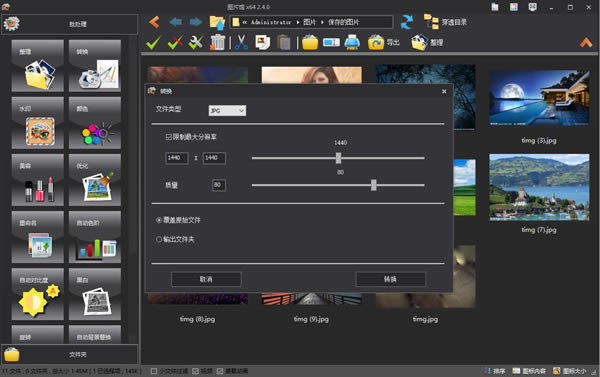Image resolution: width=600 pixels, height=377 pixels.
Task: Open the 颜色 (color) batch tile
Action: [95, 123]
